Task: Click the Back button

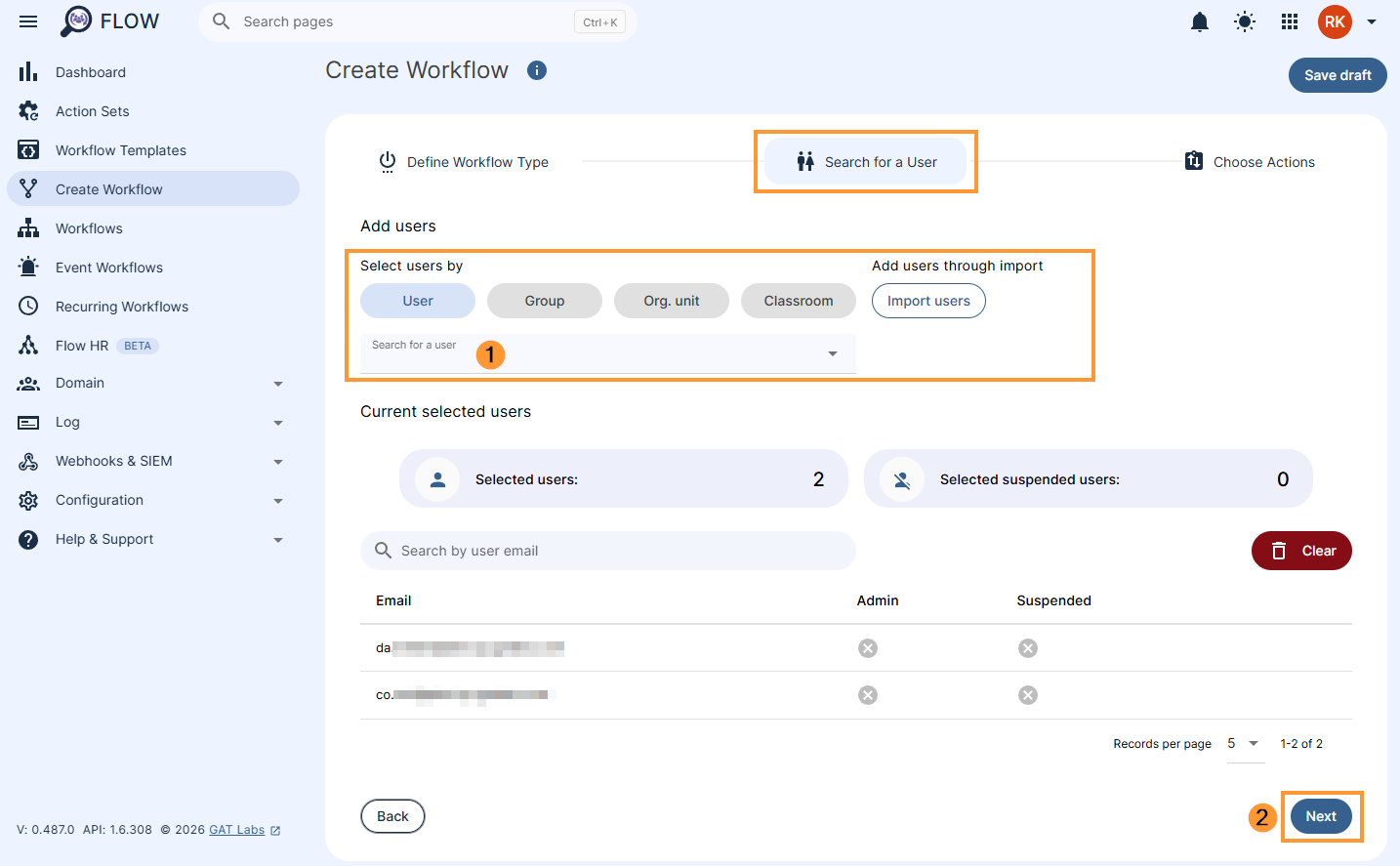Action: pos(392,816)
